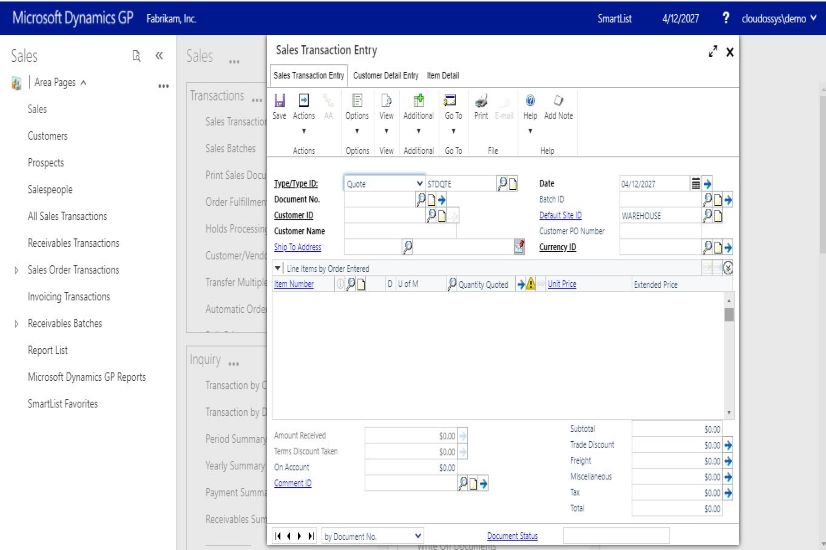The height and width of the screenshot is (550, 826).
Task: Maximize the Sales Transaction Entry window
Action: pyautogui.click(x=713, y=52)
